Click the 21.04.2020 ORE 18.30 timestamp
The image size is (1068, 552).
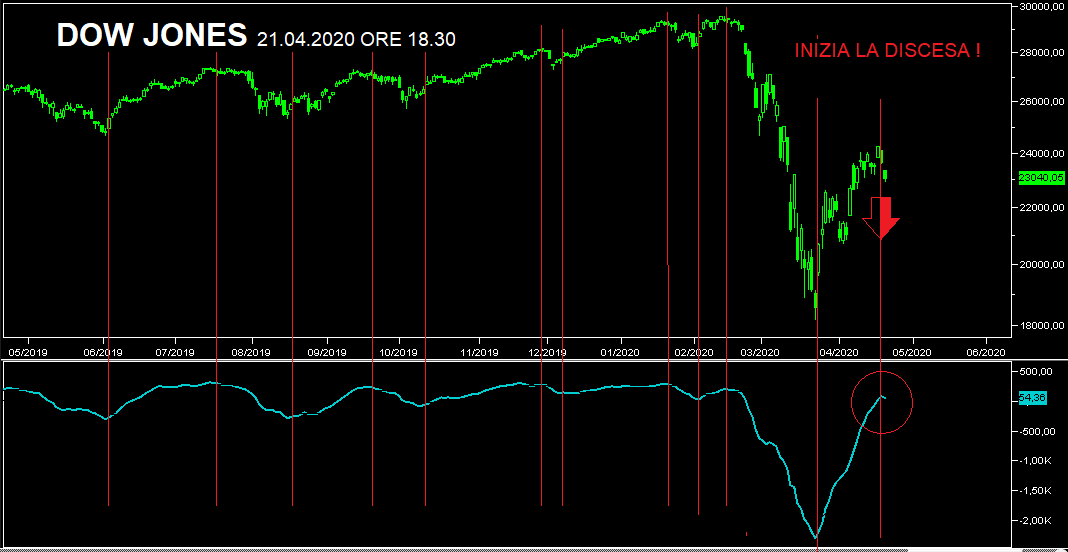356,40
